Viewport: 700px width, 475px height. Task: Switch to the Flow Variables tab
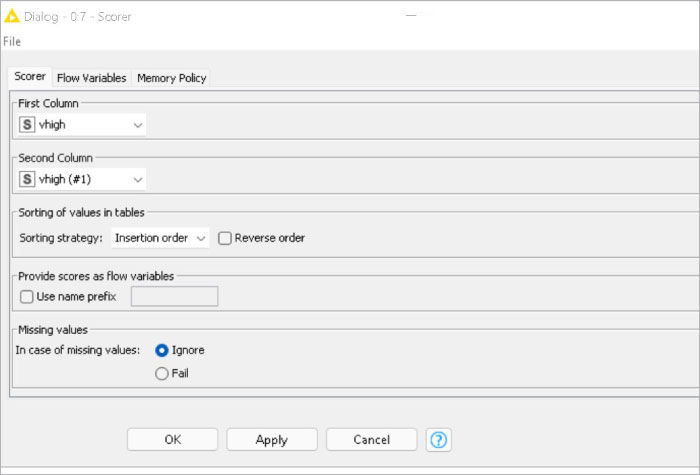[x=91, y=78]
